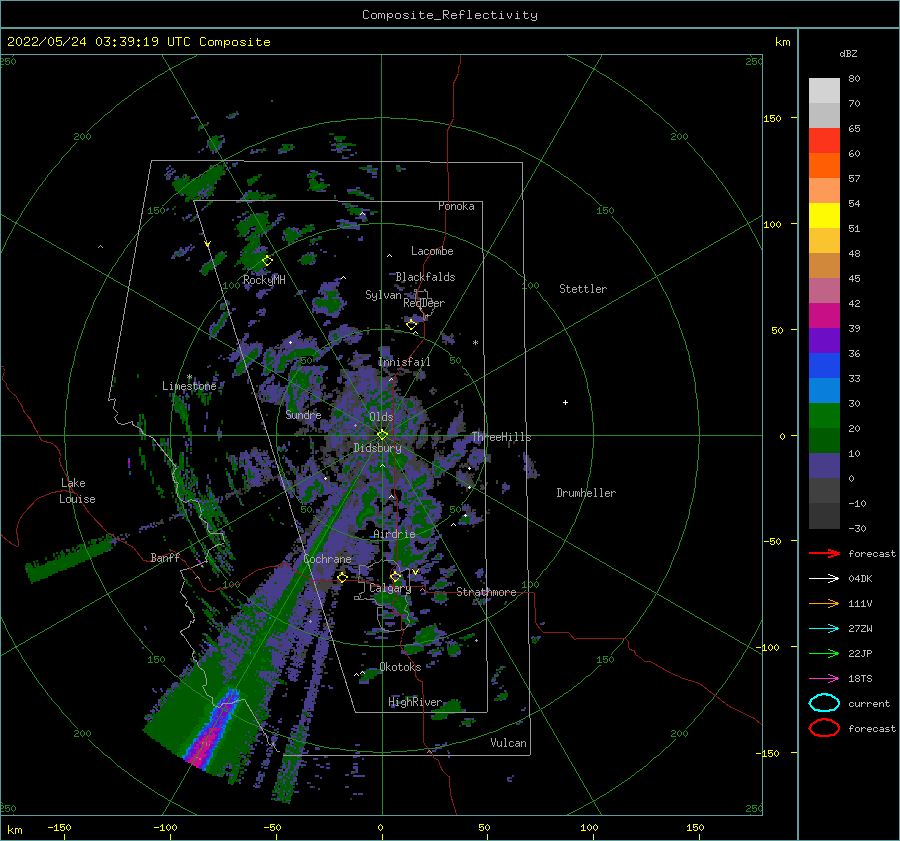The height and width of the screenshot is (841, 900).
Task: Click the asterisk marker above Limestone
Action: [x=189, y=377]
